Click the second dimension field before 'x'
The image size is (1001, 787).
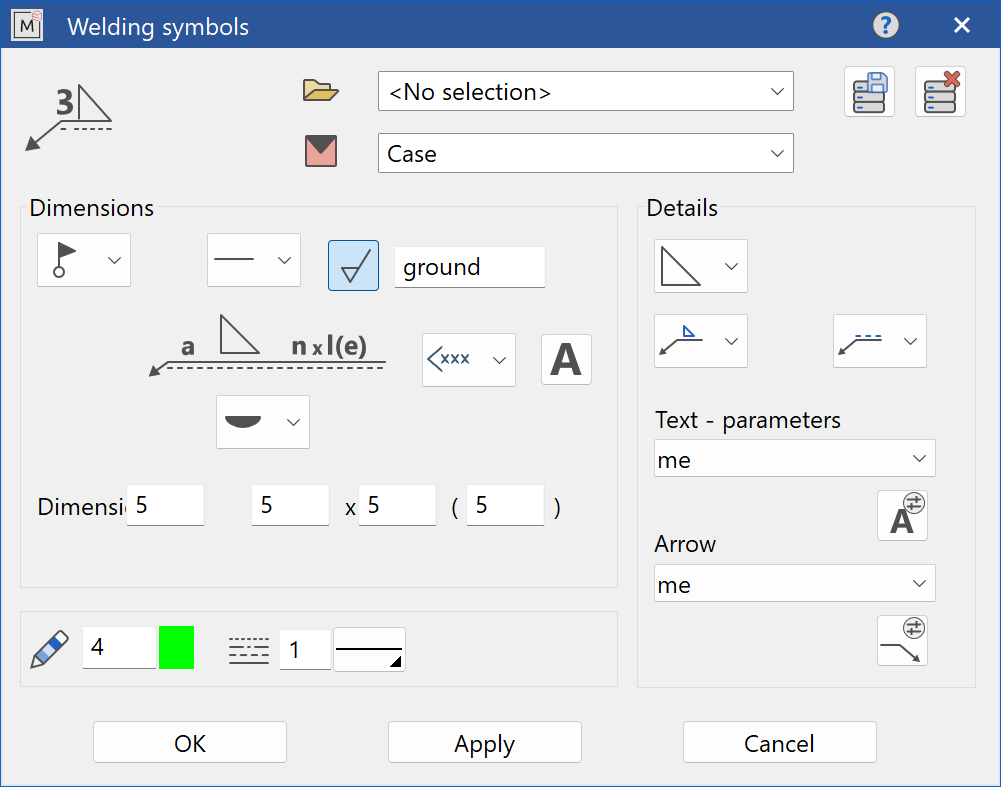point(290,505)
